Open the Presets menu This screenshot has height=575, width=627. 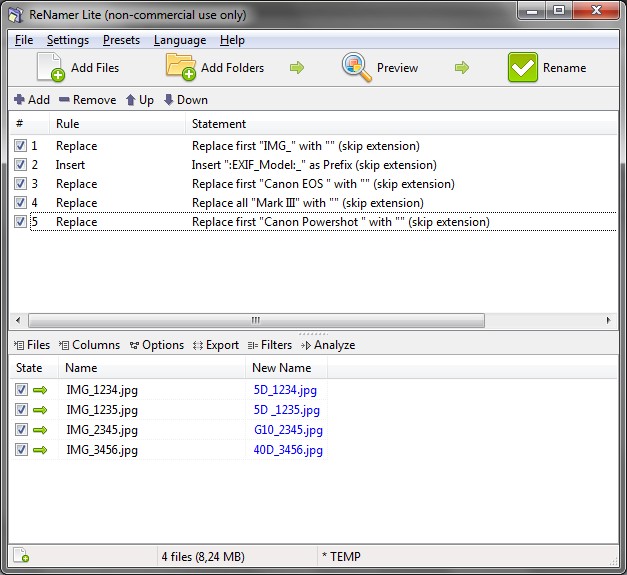click(x=121, y=40)
